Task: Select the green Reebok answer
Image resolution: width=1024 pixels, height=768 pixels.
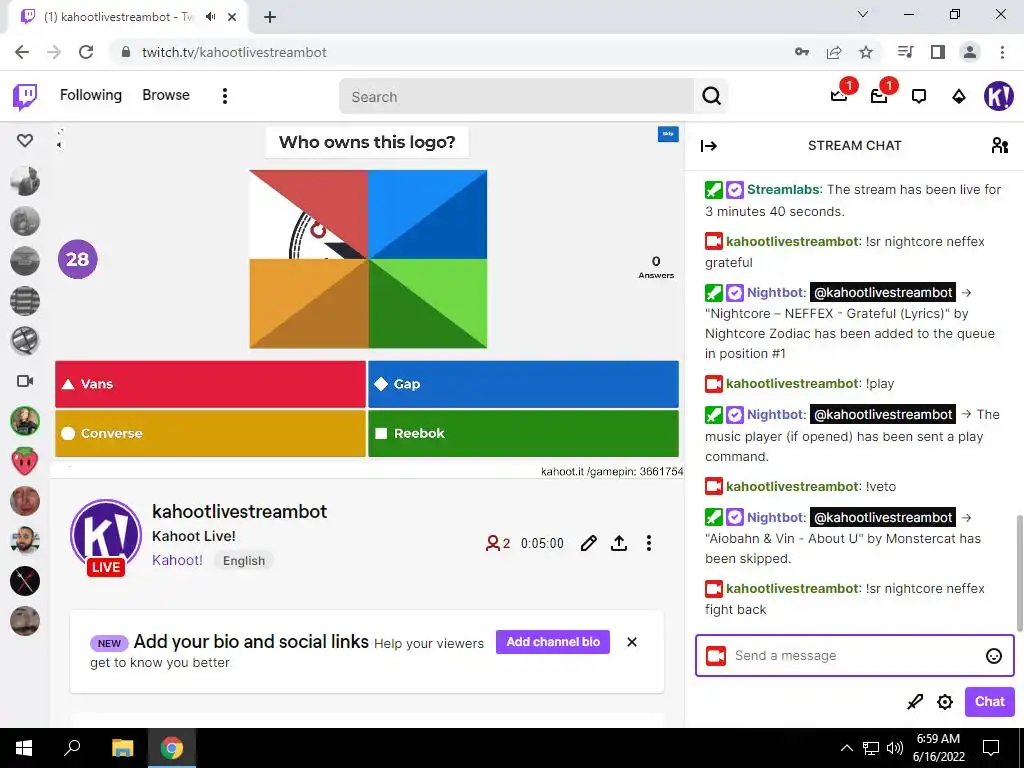Action: (523, 433)
